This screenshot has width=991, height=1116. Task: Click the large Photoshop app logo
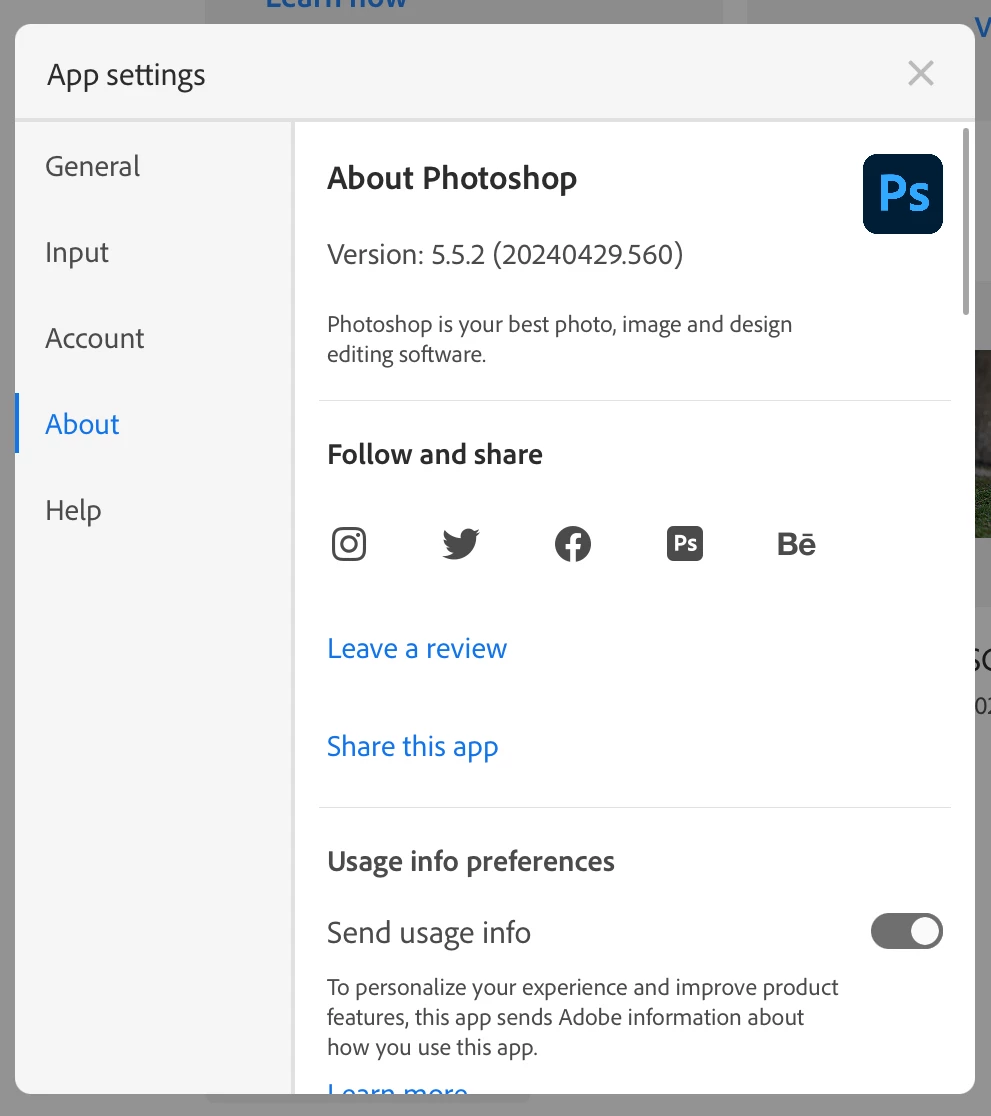(903, 194)
